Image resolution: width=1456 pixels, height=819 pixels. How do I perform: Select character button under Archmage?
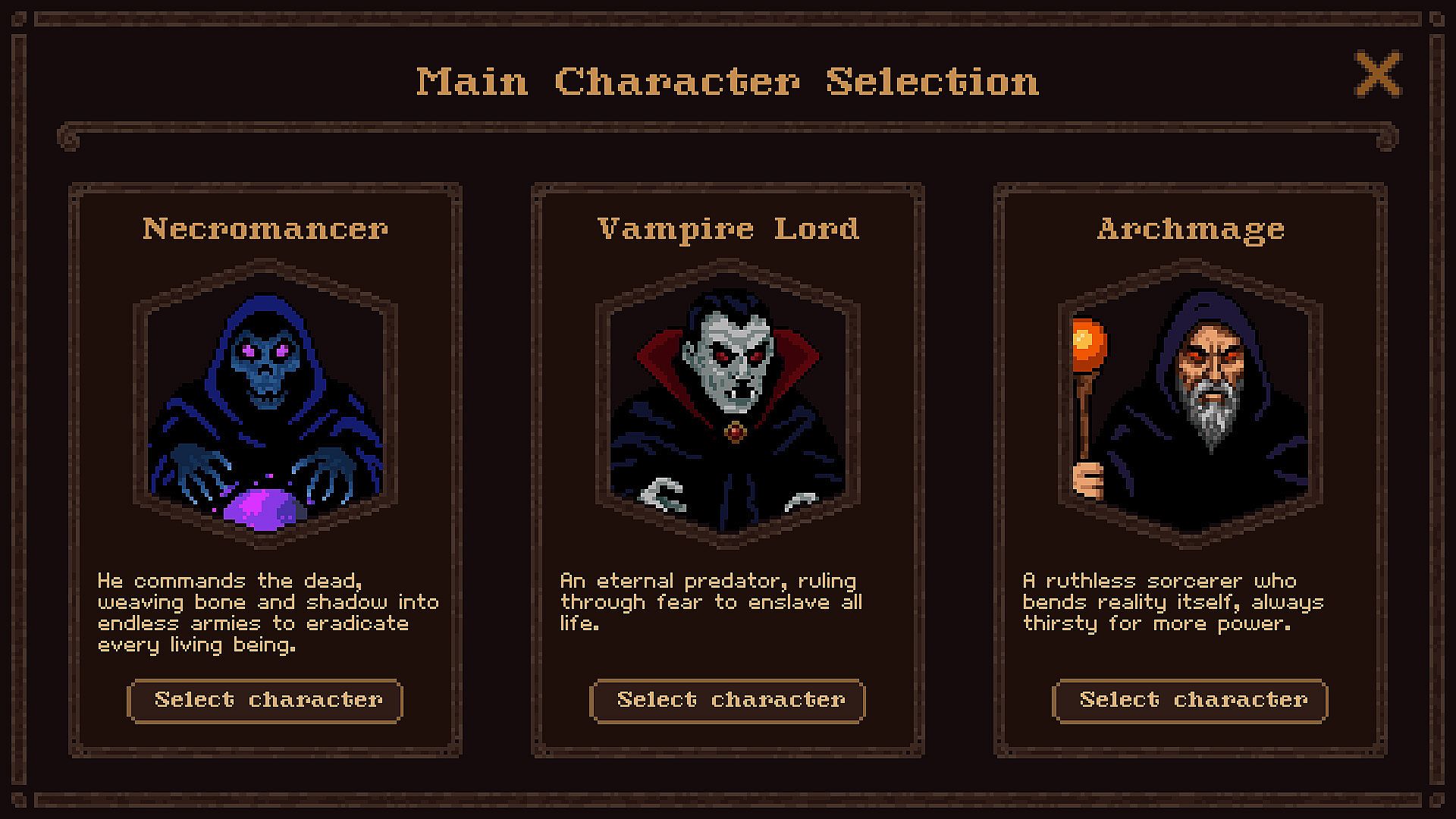pos(1190,701)
